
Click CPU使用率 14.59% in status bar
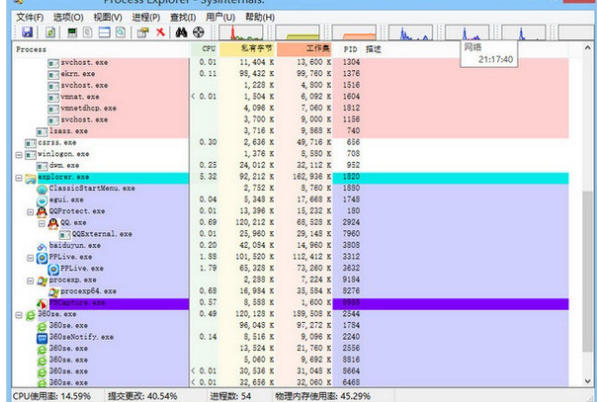coord(52,396)
